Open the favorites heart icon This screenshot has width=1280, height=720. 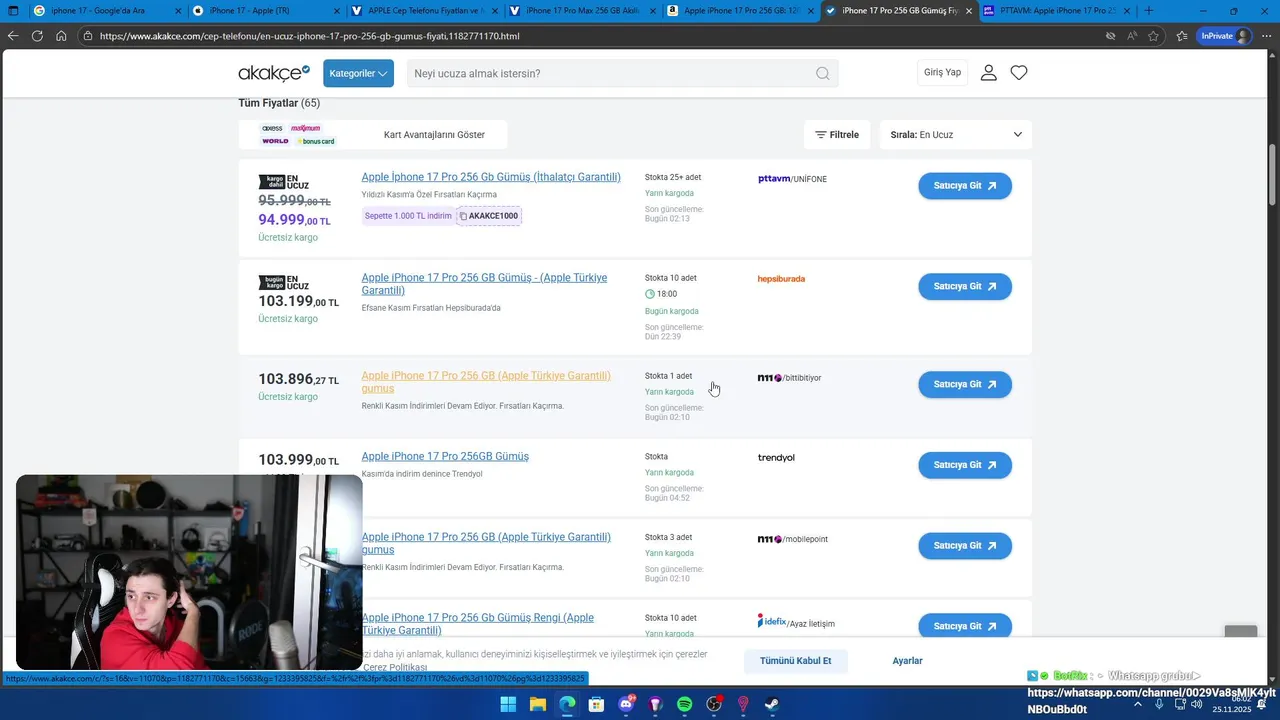pyautogui.click(x=1019, y=73)
